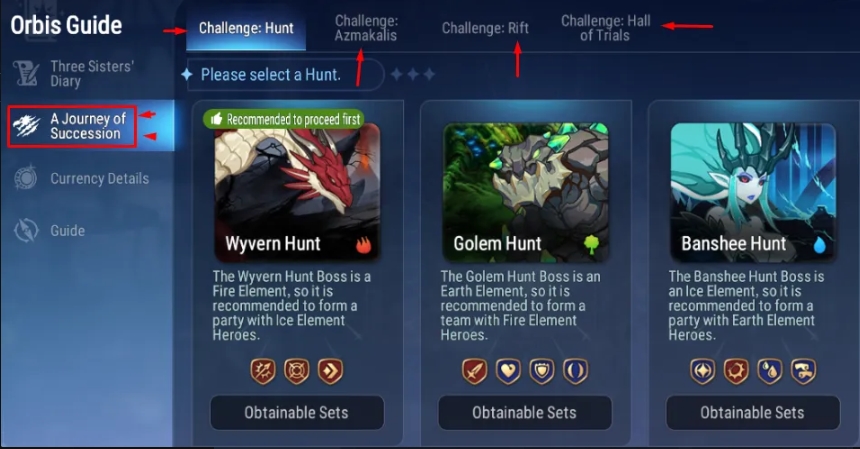Click the heart health set icon under Golem Hunt
Viewport: 860px width, 449px height.
(508, 371)
